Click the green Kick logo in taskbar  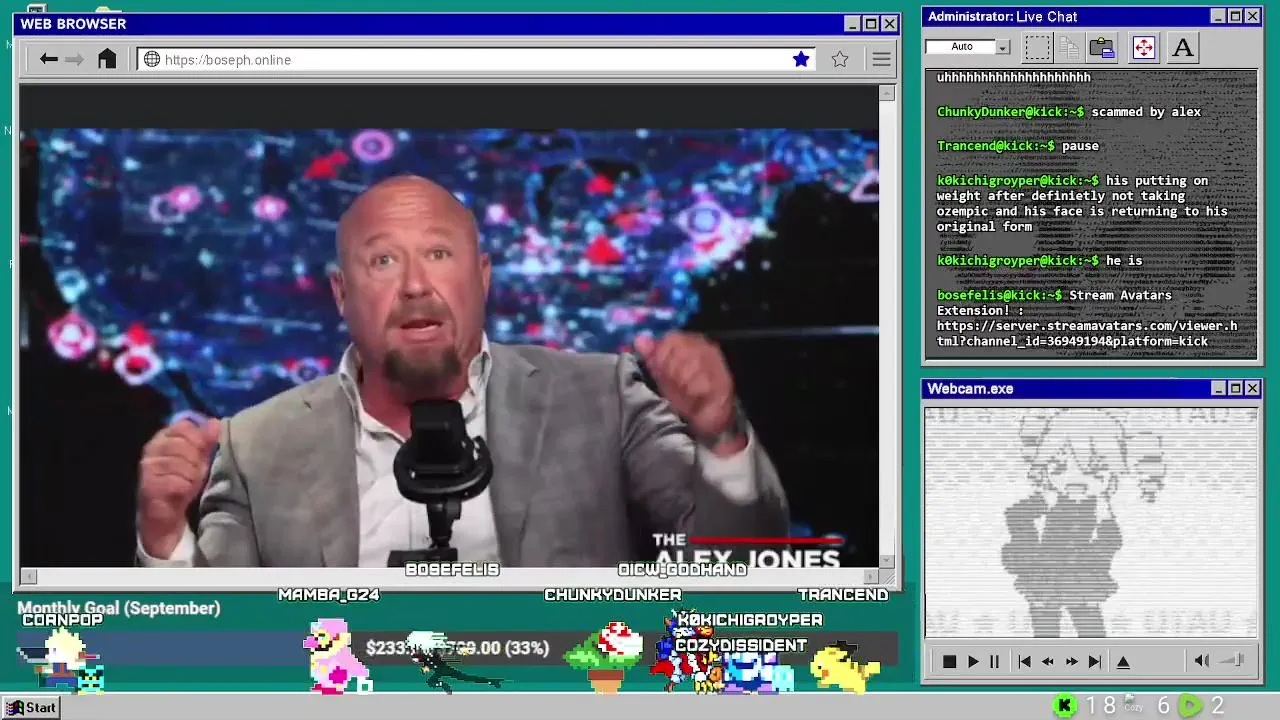tap(1065, 706)
